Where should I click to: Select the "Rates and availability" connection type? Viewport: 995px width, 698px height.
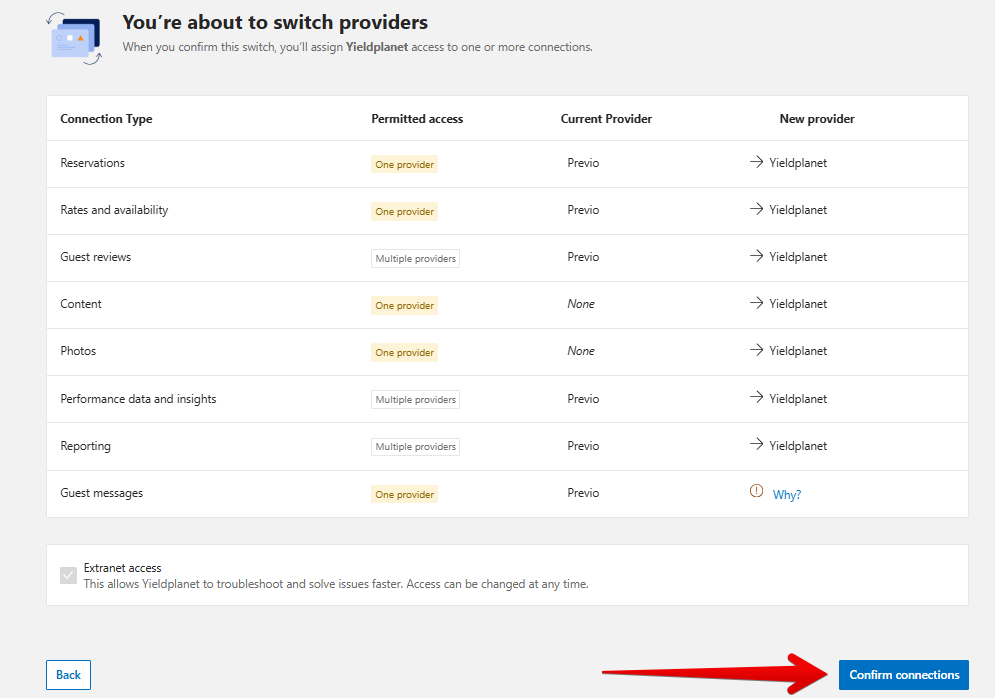tap(114, 210)
